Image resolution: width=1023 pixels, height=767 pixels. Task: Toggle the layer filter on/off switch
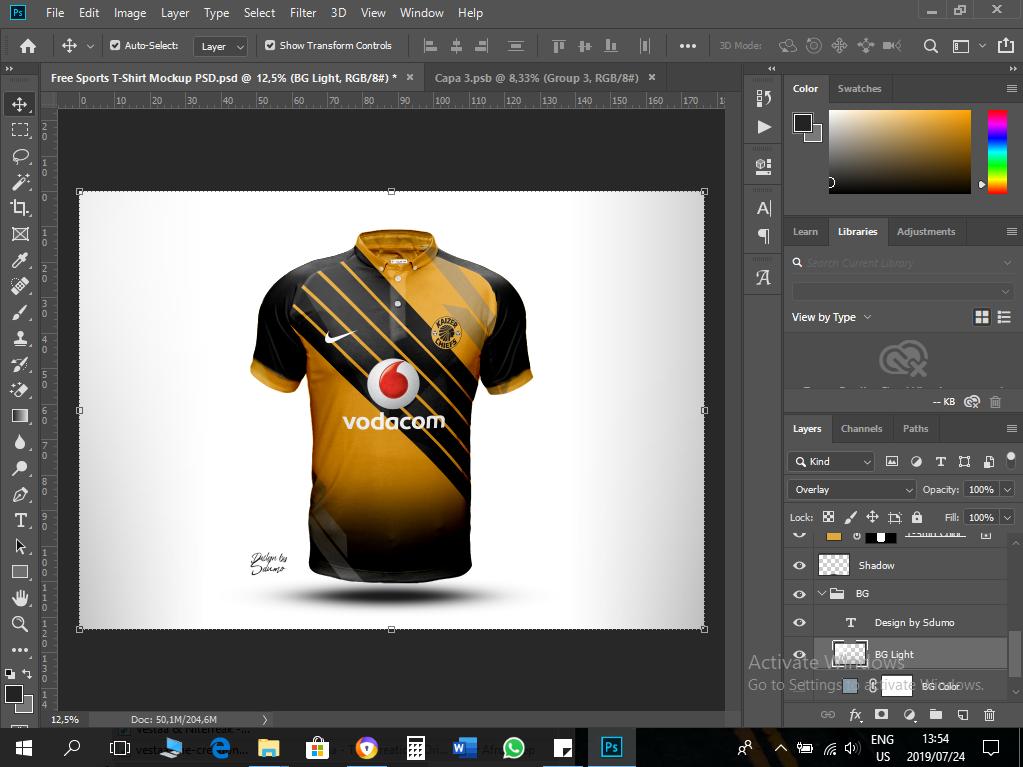(1011, 458)
